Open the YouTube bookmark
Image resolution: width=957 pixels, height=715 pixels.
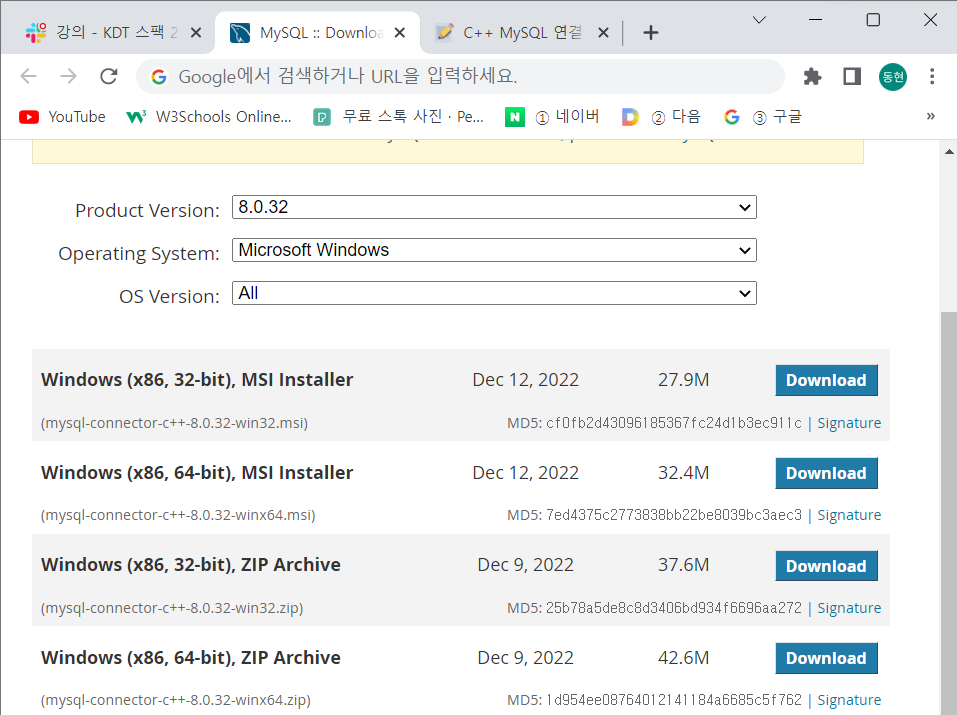click(62, 117)
